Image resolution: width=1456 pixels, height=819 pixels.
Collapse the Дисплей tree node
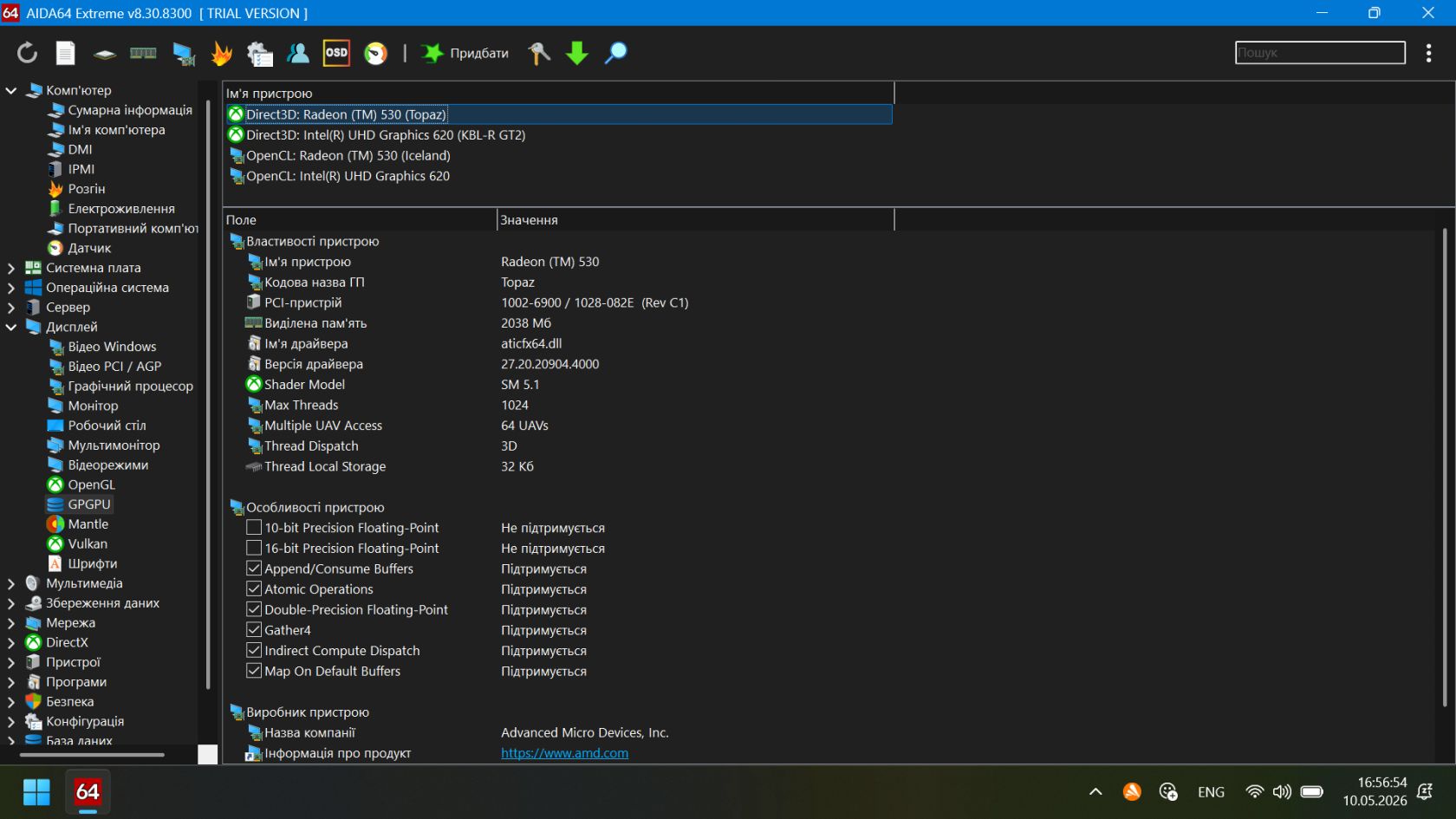pyautogui.click(x=11, y=327)
